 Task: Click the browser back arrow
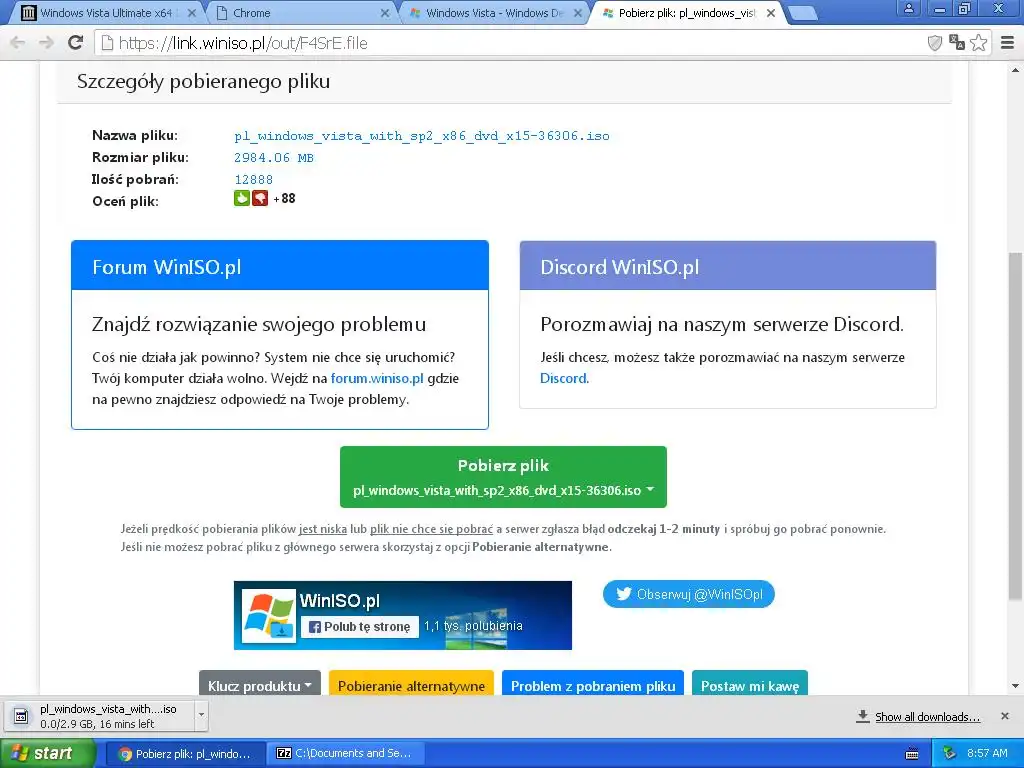(18, 43)
